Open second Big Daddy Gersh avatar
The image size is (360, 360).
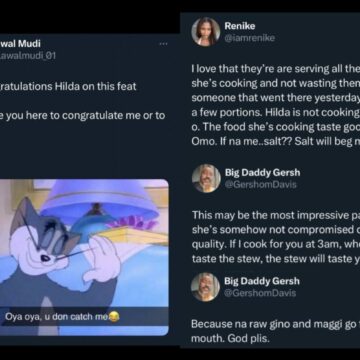pos(205,287)
